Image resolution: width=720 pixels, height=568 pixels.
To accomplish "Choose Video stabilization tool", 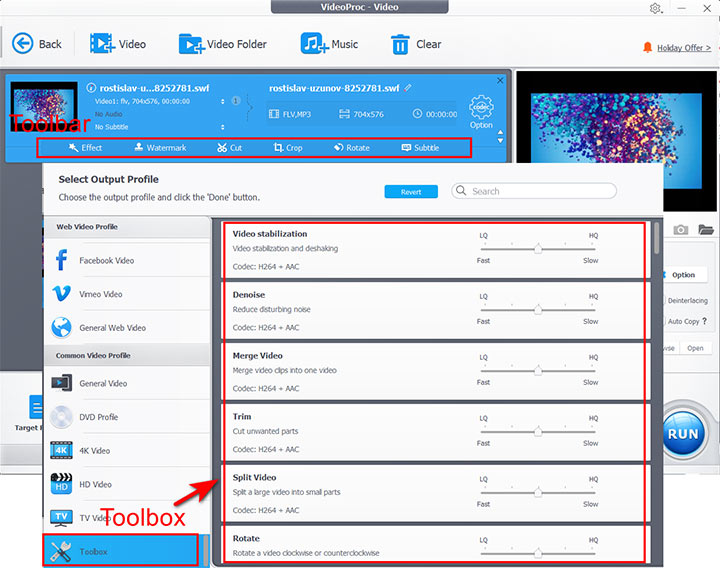I will 433,250.
